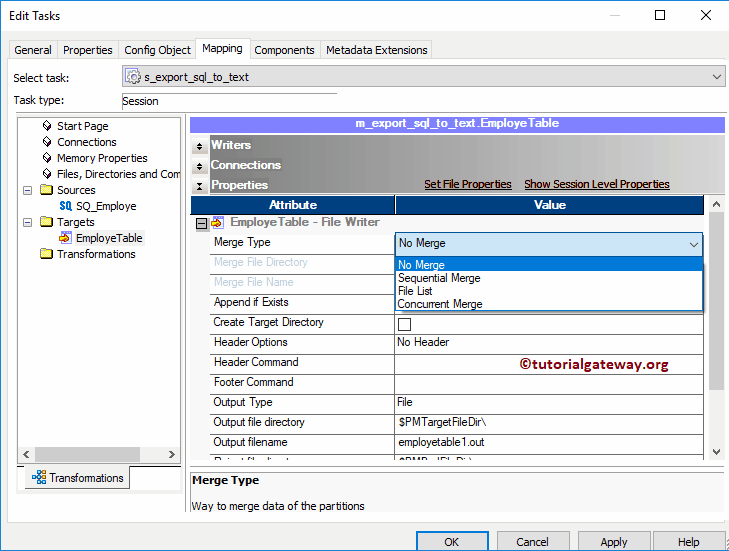This screenshot has height=551, width=729.
Task: Click the Connections diamond icon
Action: pos(47,141)
